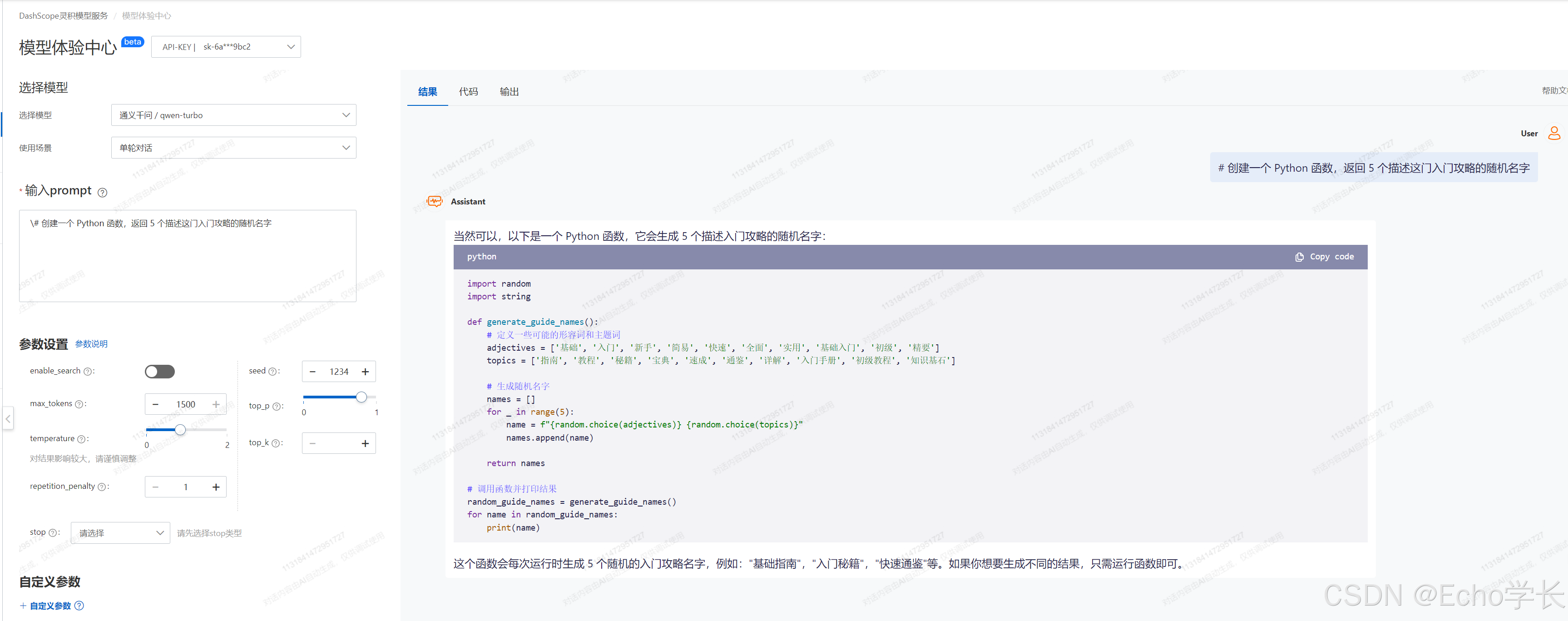Click the beta badge next to title

132,42
